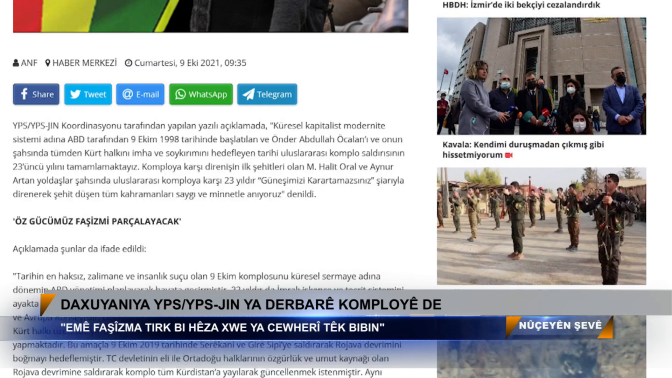Image resolution: width=672 pixels, height=378 pixels.
Task: Click the Twitter Tweet button
Action: tap(88, 94)
